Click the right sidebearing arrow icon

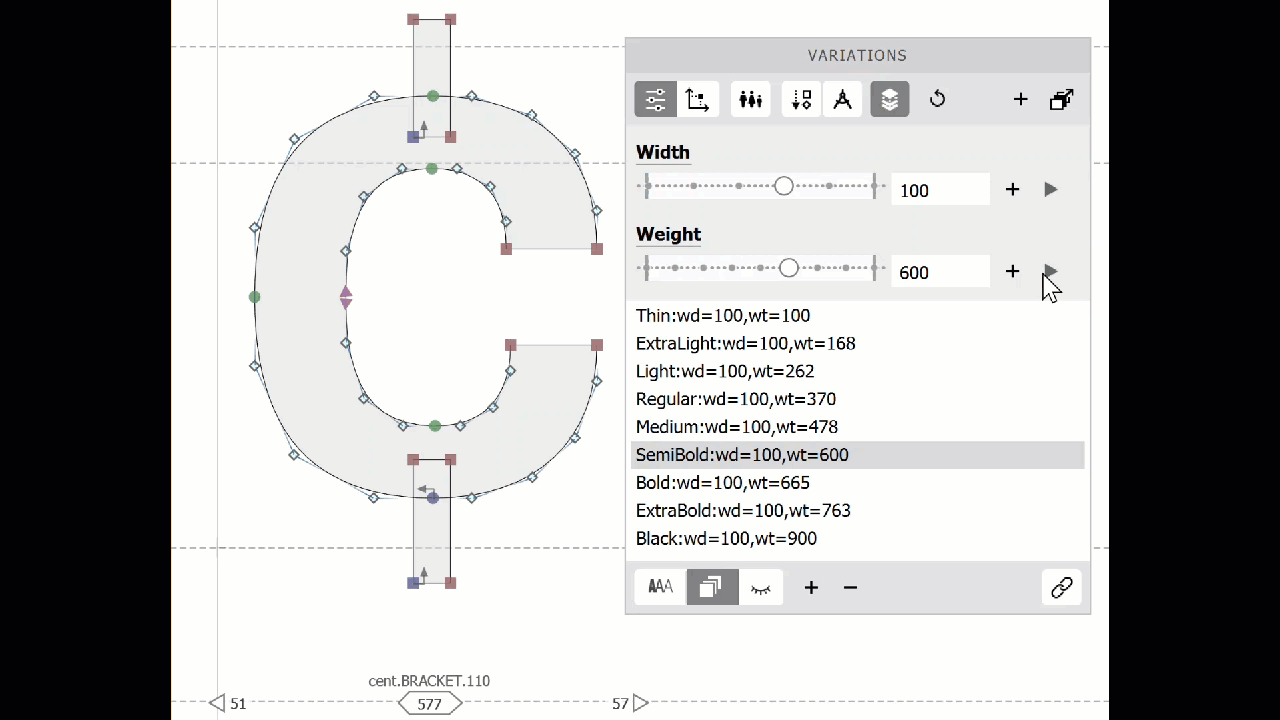point(641,703)
